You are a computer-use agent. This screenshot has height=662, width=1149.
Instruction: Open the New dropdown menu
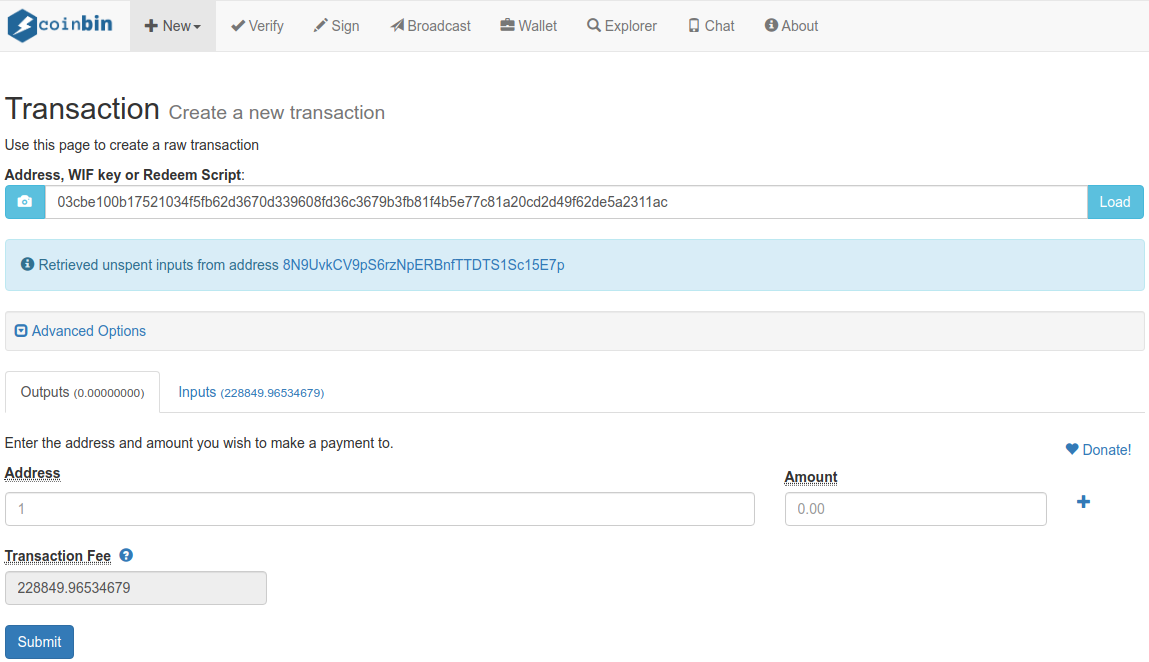click(173, 26)
